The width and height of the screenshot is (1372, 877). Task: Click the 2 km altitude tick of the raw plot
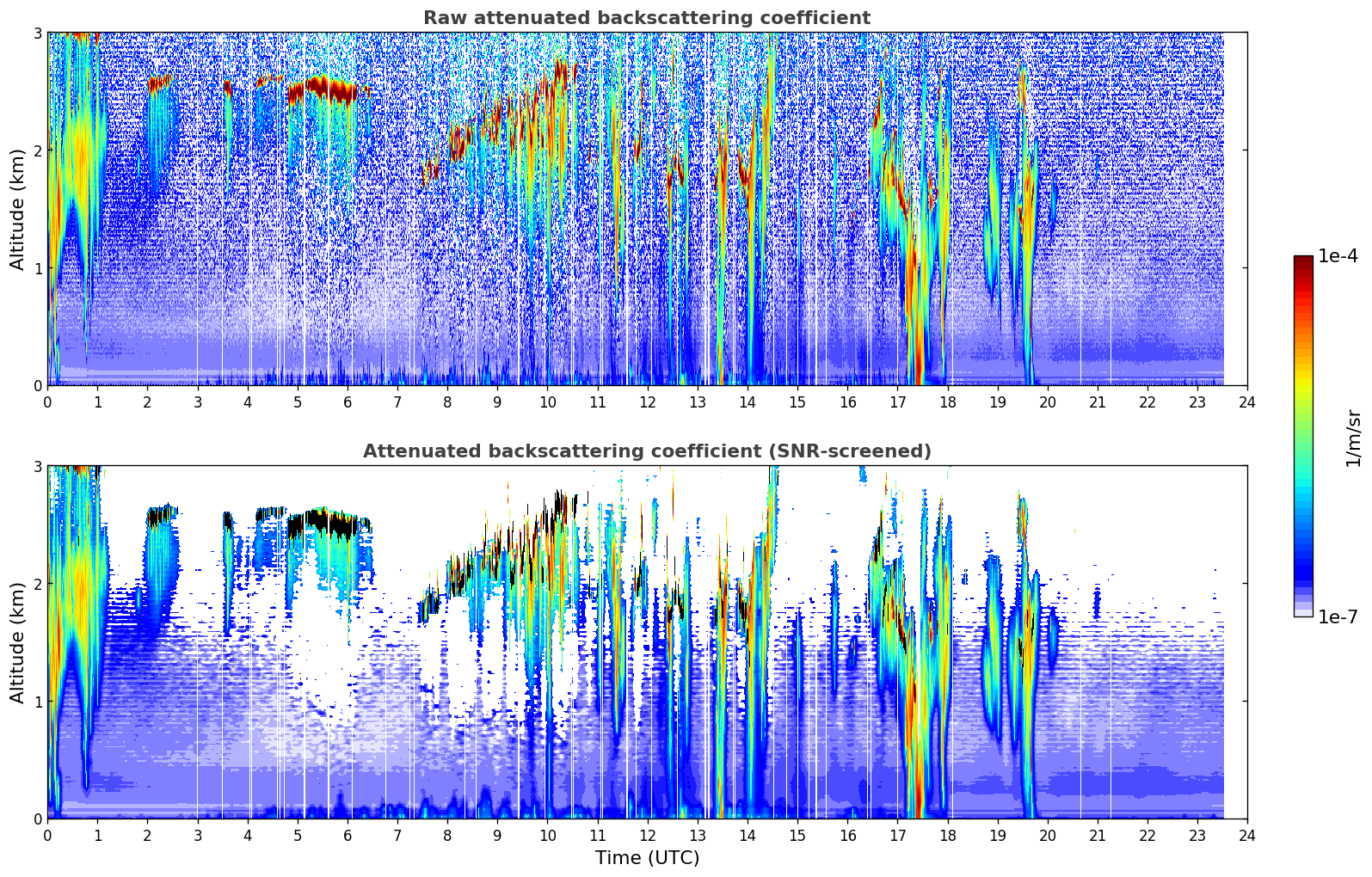tap(37, 150)
